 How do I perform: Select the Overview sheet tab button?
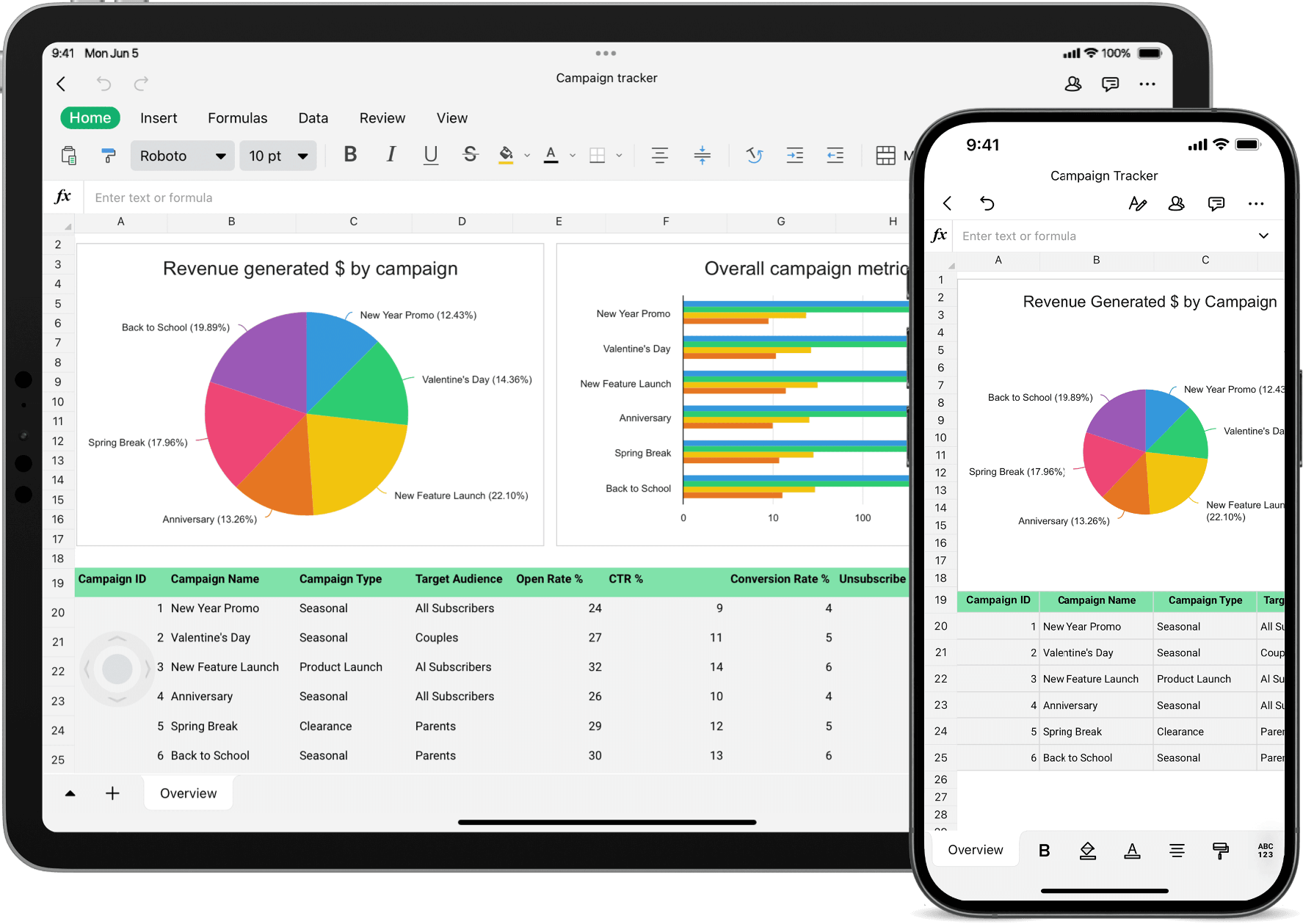(x=188, y=793)
